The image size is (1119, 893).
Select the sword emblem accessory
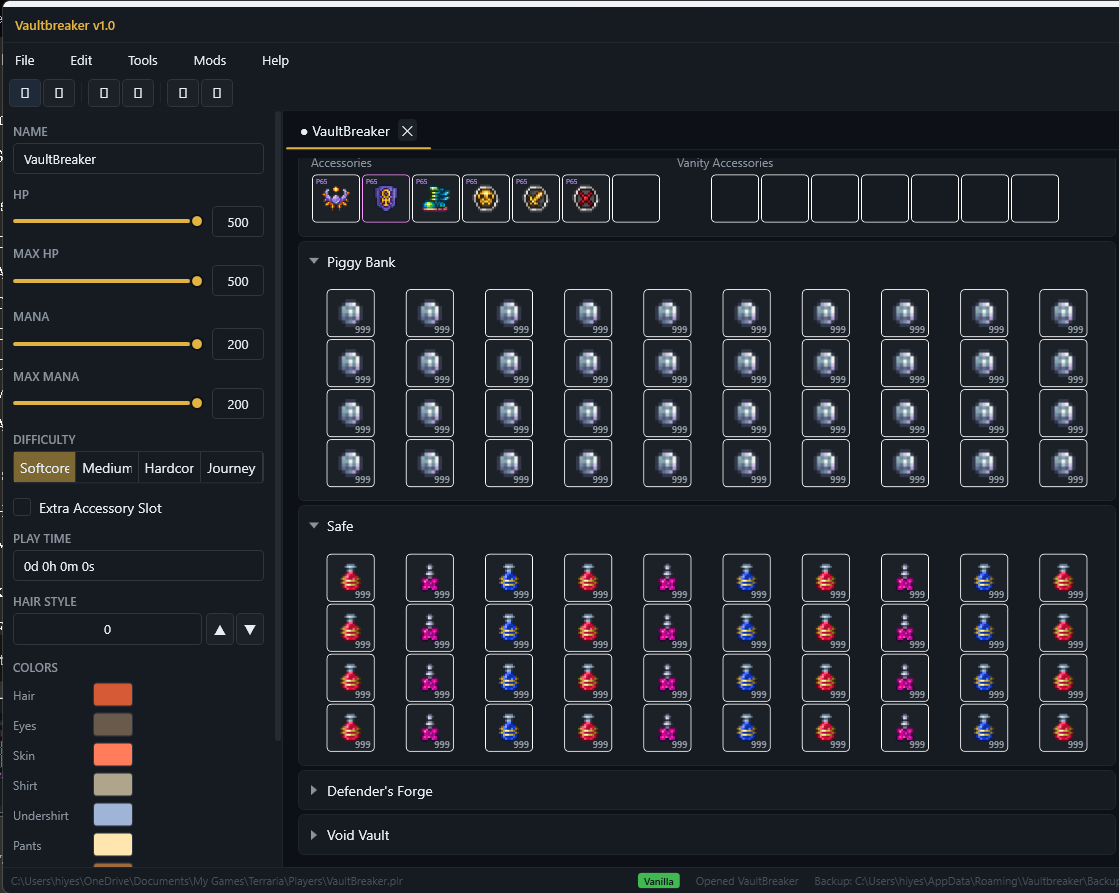point(536,198)
